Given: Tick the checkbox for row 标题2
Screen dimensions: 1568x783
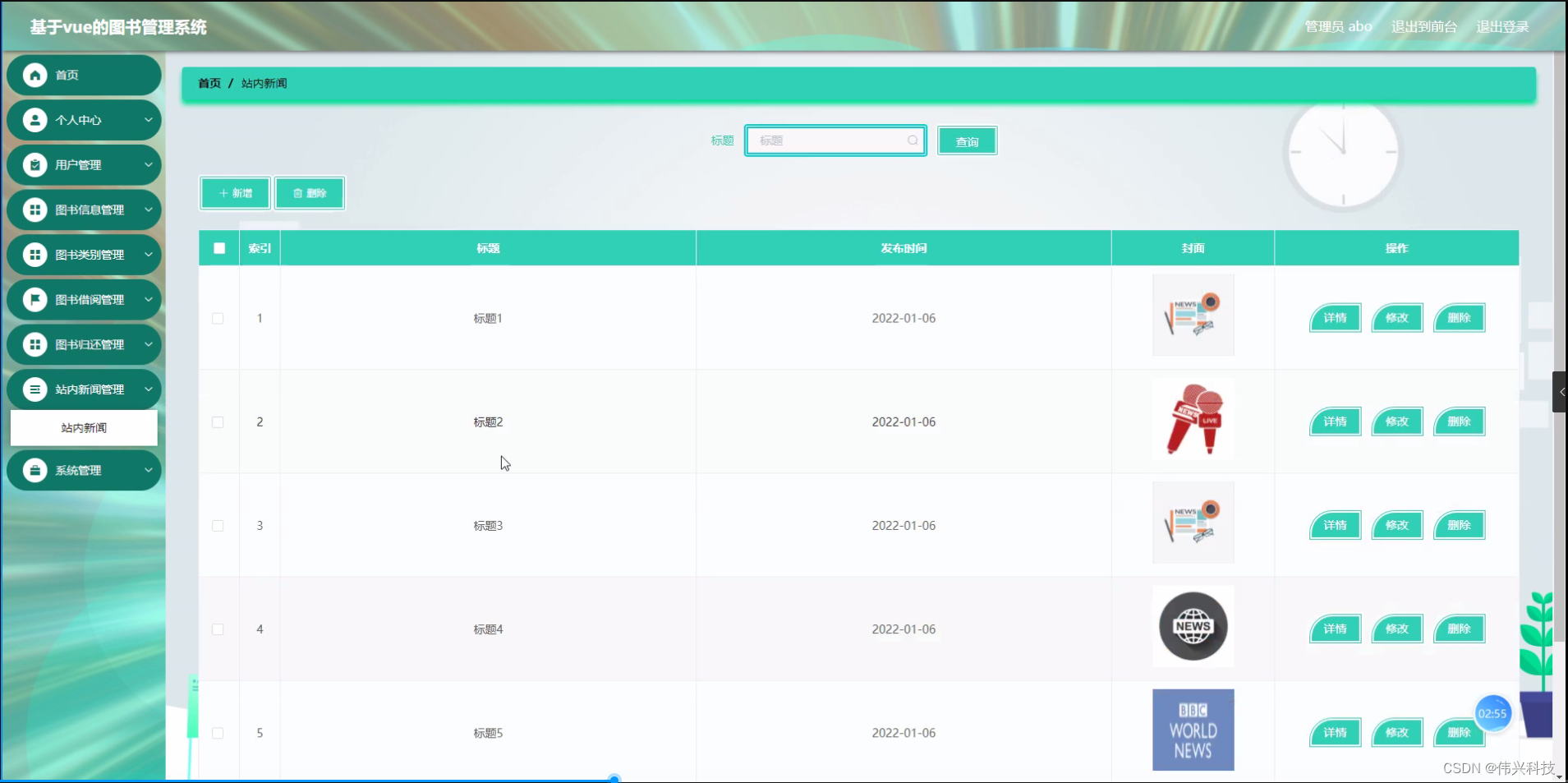Looking at the screenshot, I should pos(218,421).
